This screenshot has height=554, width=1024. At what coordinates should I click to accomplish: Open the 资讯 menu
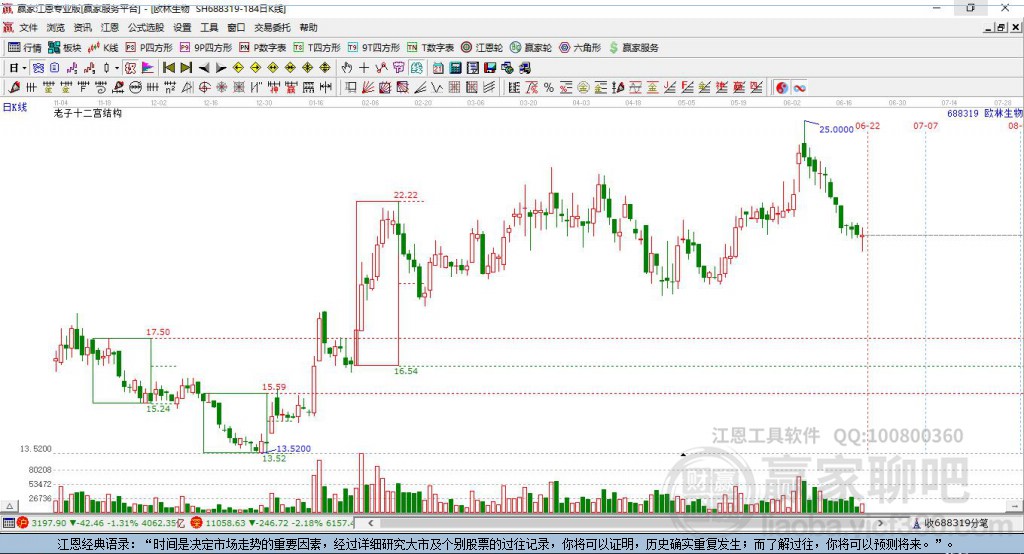click(x=82, y=27)
